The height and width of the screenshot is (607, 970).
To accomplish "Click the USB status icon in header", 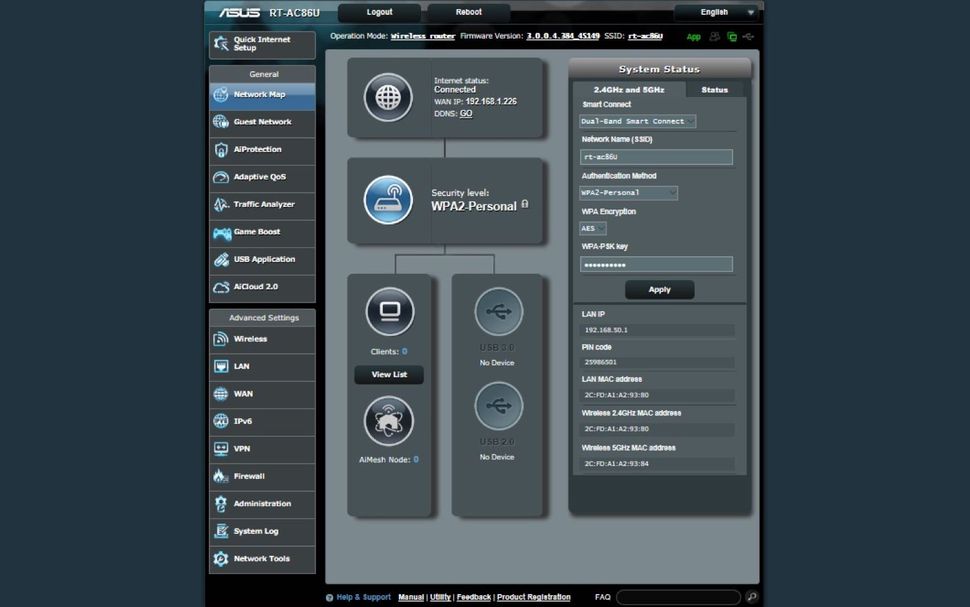I will 749,37.
